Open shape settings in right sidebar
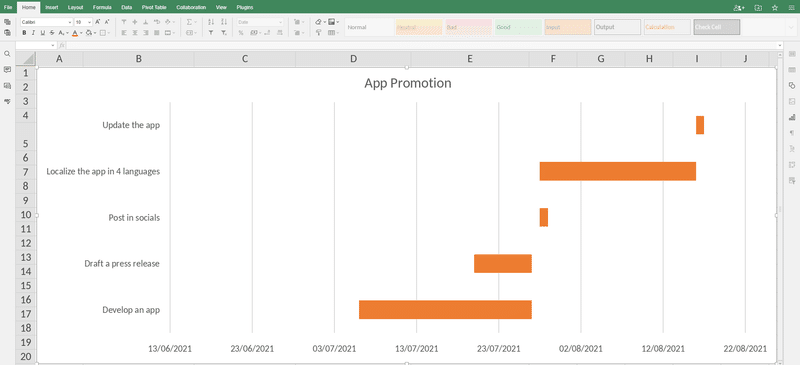The height and width of the screenshot is (365, 800). click(792, 85)
